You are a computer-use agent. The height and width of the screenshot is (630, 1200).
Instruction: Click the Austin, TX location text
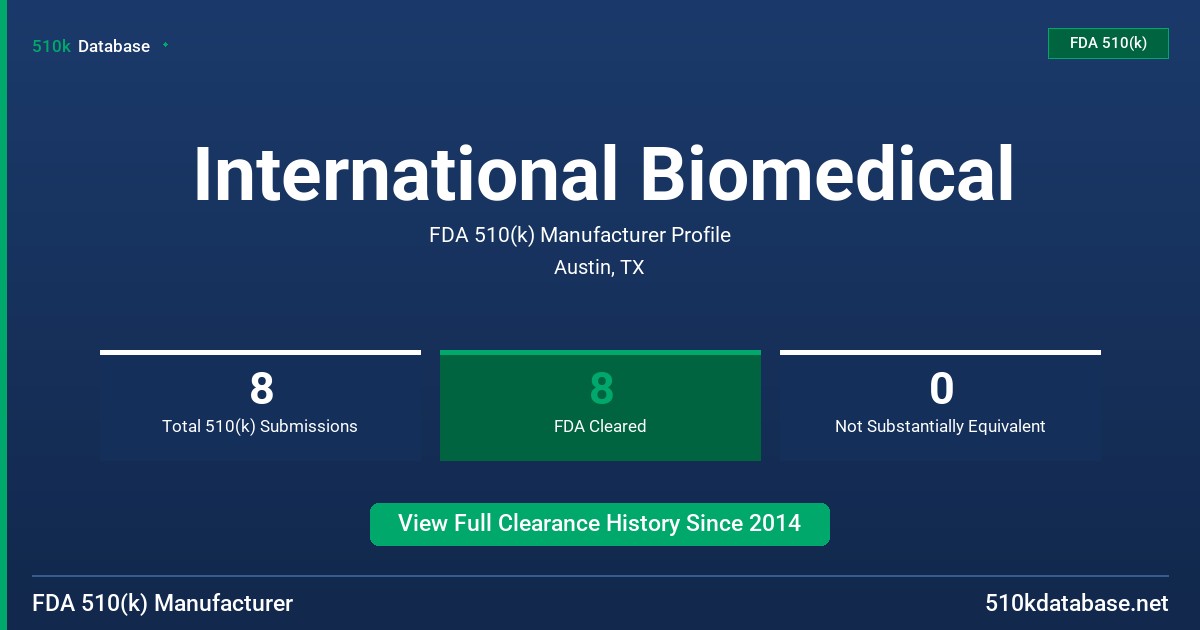599,268
